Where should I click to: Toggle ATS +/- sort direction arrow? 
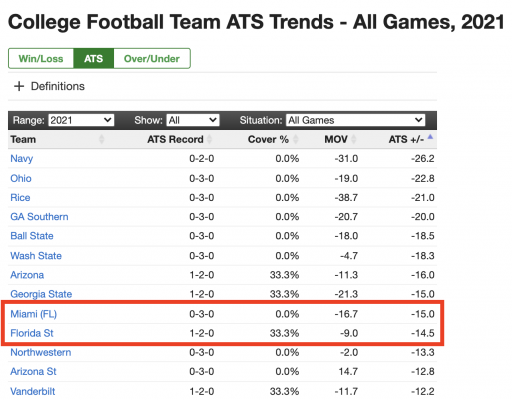tap(430, 137)
